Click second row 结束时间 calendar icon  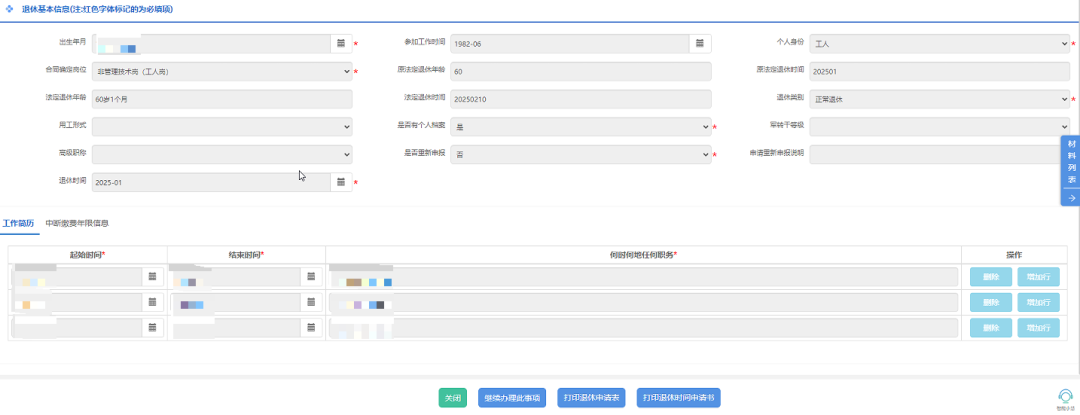click(312, 302)
